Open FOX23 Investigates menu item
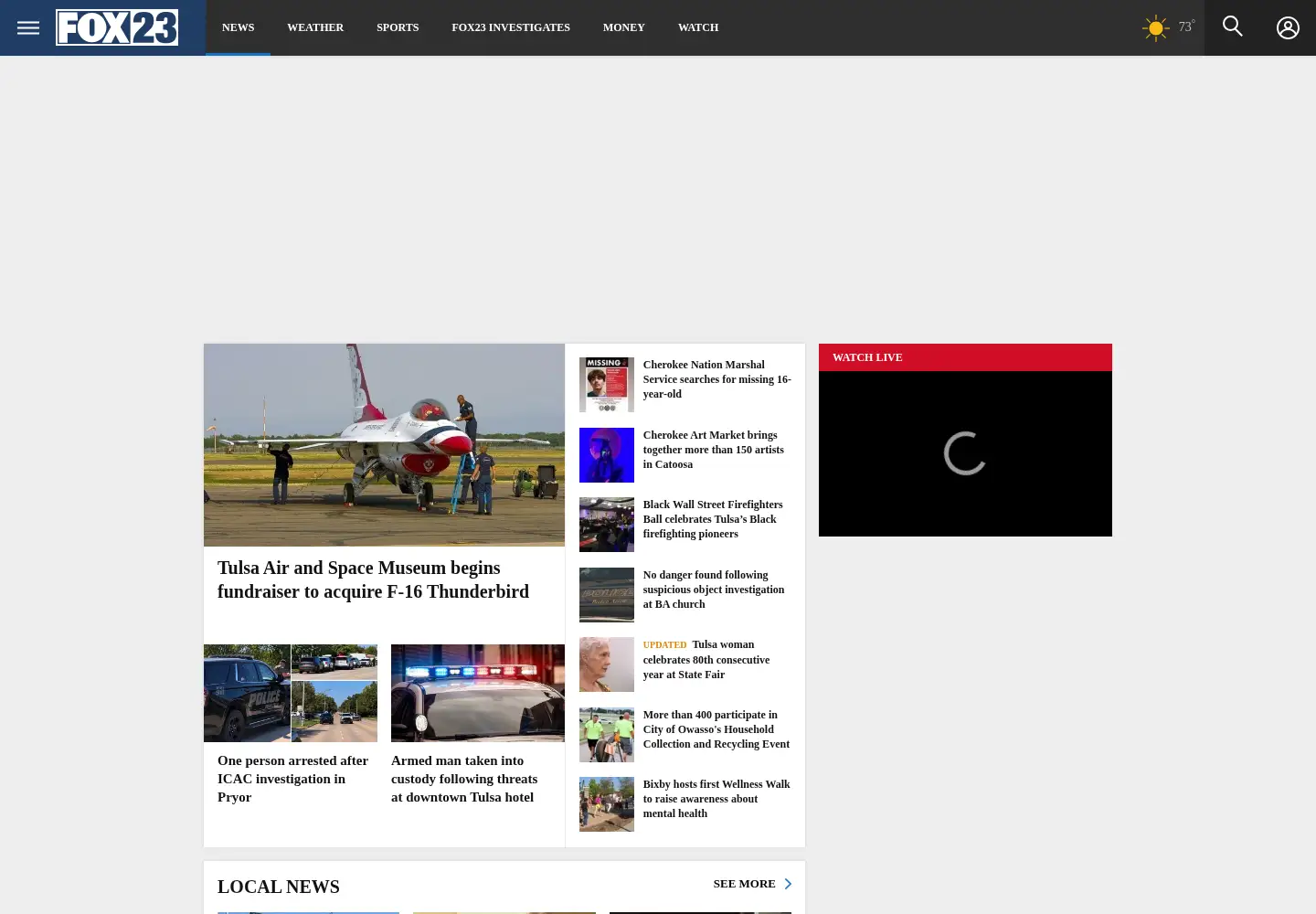The image size is (1316, 914). point(511,27)
